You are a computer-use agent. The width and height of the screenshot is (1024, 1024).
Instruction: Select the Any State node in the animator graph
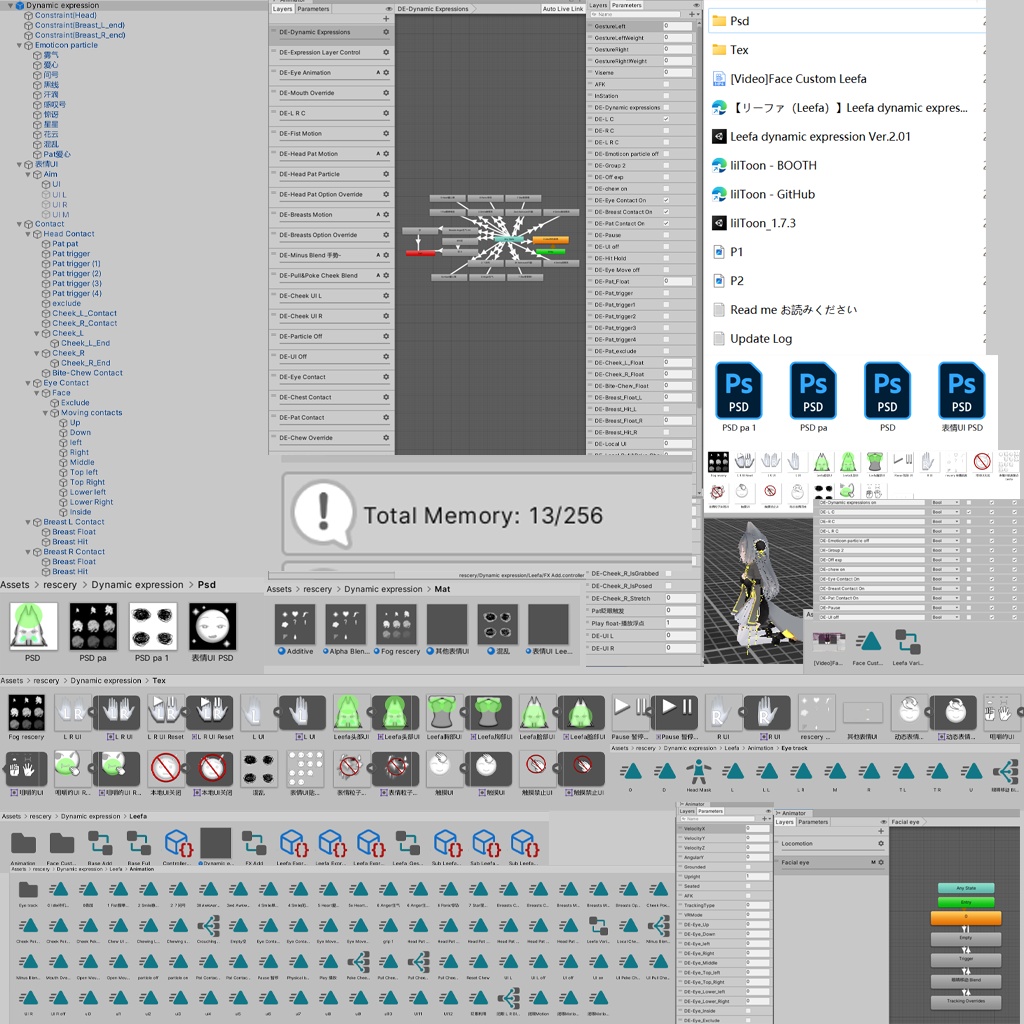coord(966,888)
